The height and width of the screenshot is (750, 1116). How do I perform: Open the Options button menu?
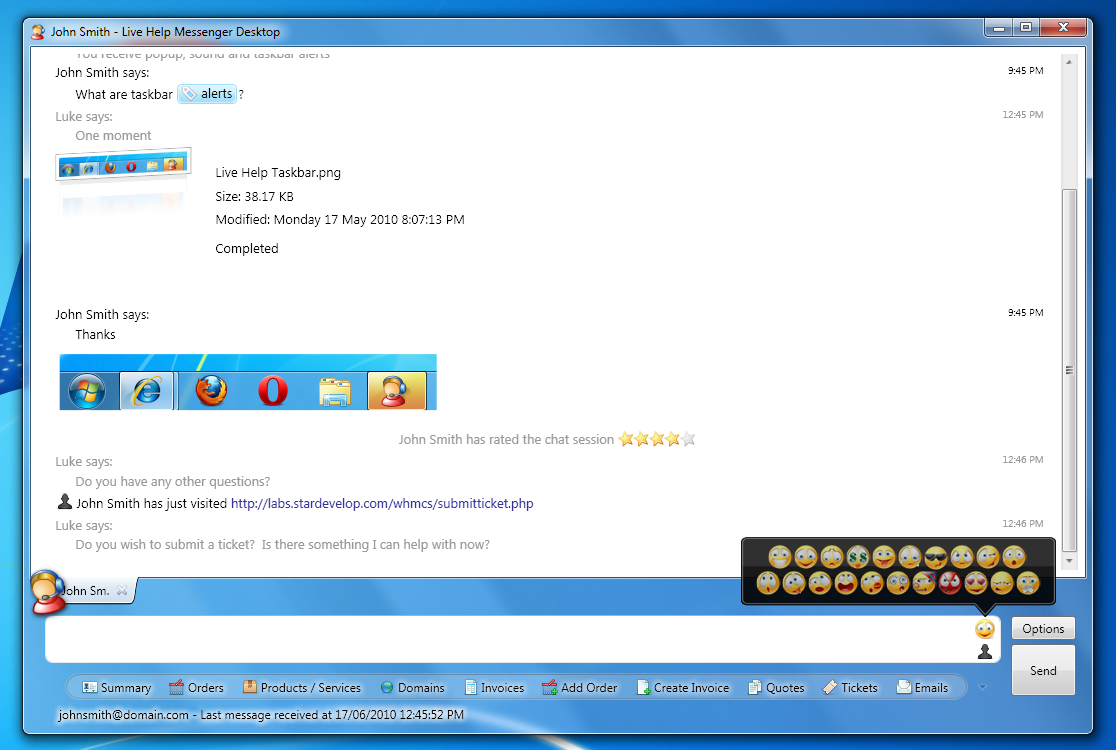(x=1043, y=629)
